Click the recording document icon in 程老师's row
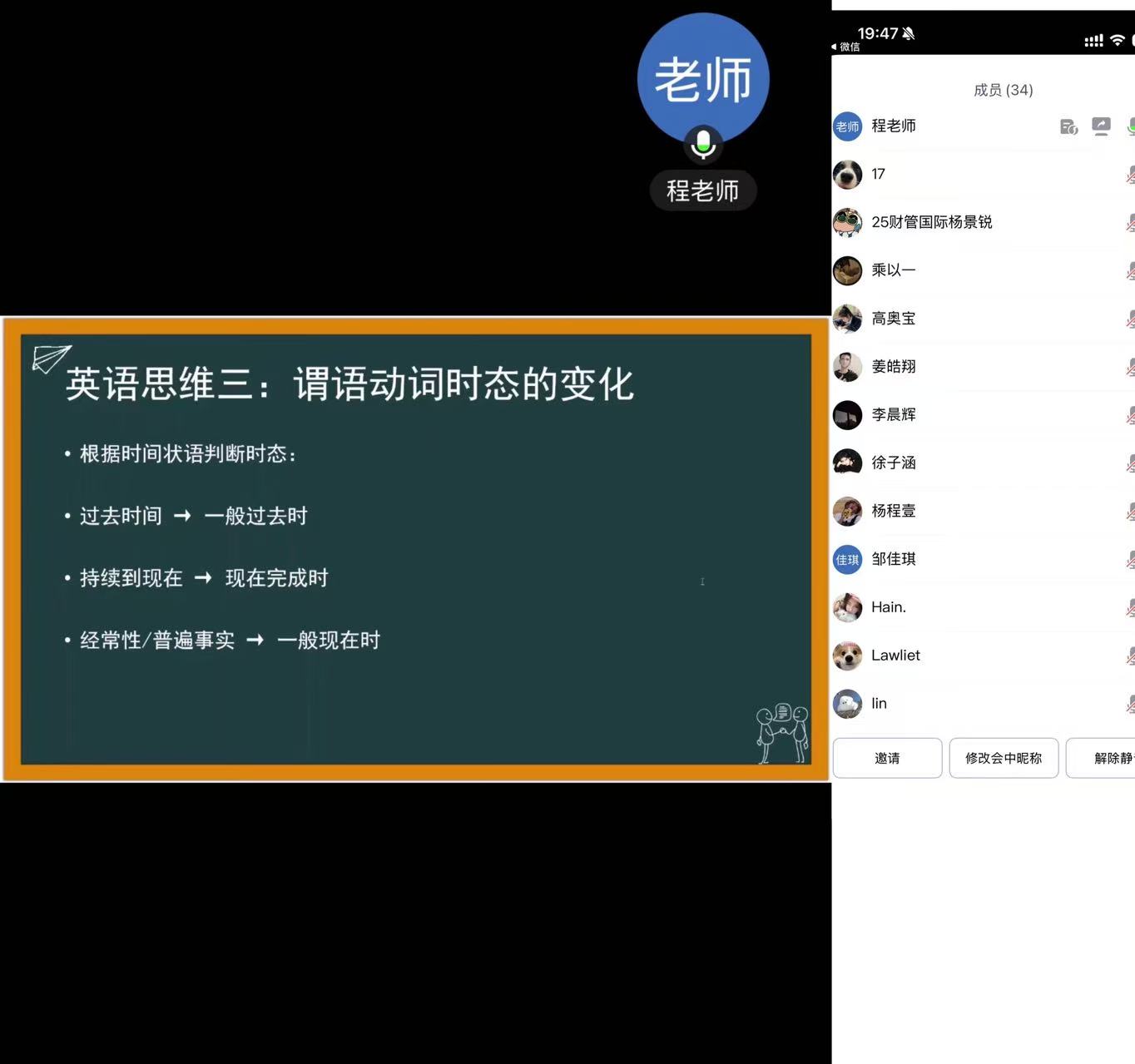Image resolution: width=1135 pixels, height=1064 pixels. [1068, 126]
